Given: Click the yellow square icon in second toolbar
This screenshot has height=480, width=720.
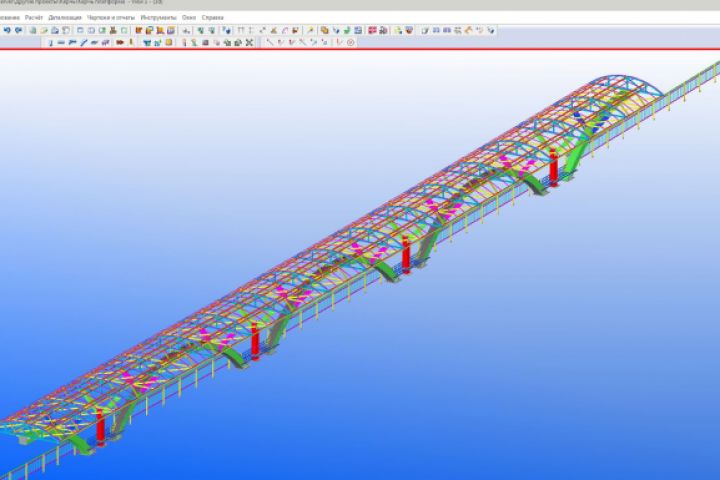Looking at the screenshot, I should [x=169, y=42].
